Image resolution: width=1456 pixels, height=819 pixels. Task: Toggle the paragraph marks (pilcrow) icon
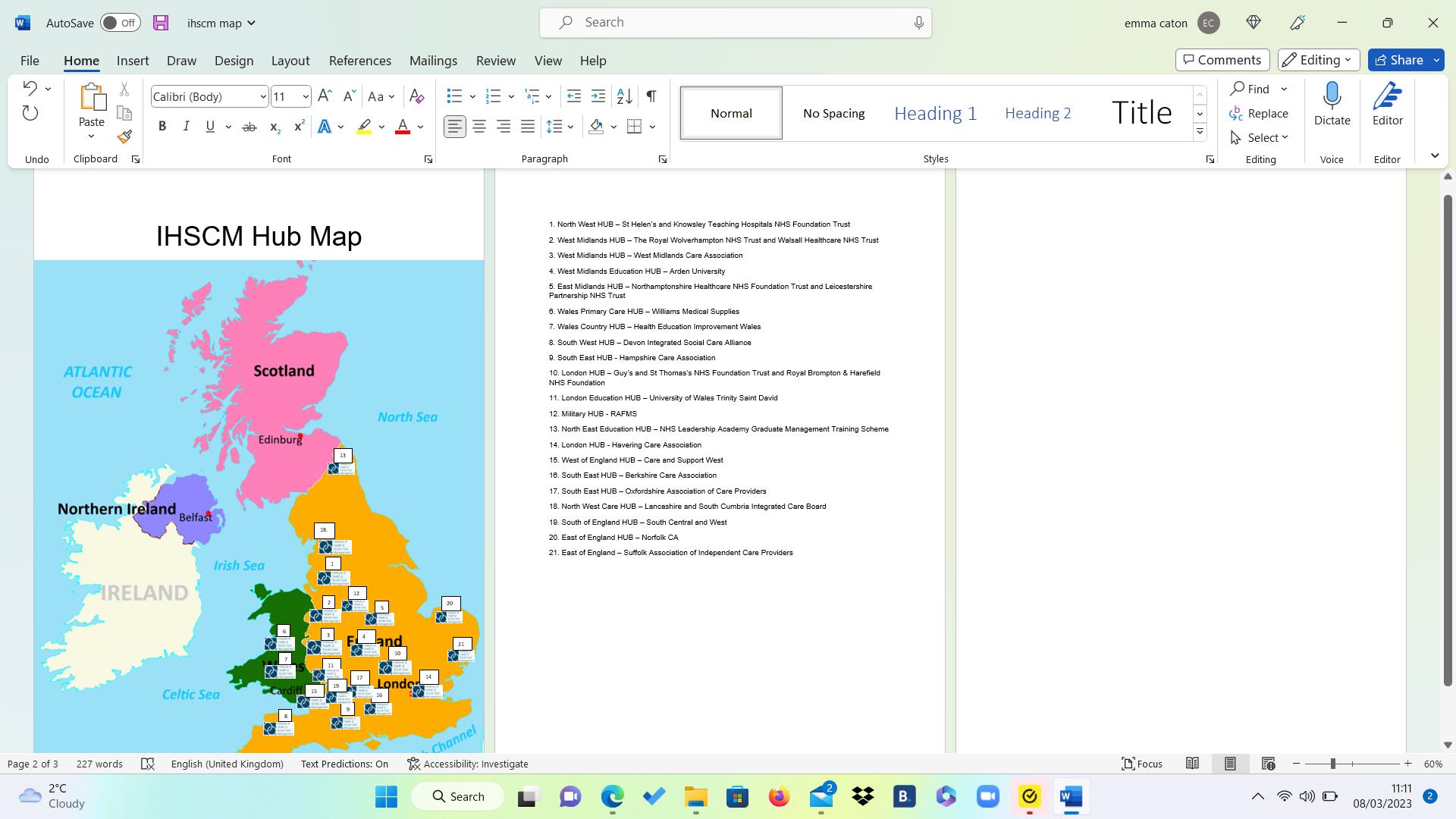[x=651, y=96]
